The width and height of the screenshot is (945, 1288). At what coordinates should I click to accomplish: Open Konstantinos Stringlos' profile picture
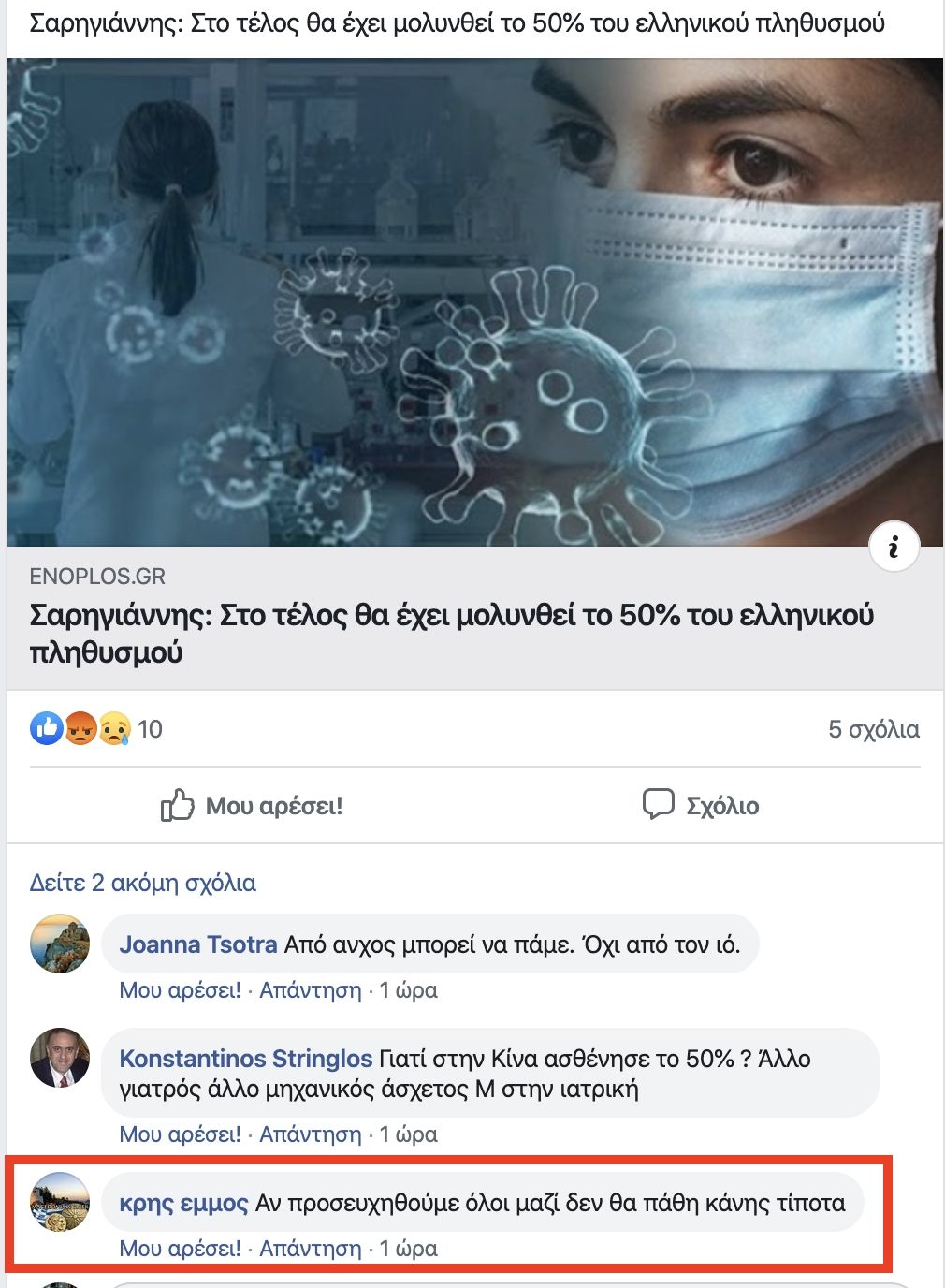pyautogui.click(x=60, y=1058)
